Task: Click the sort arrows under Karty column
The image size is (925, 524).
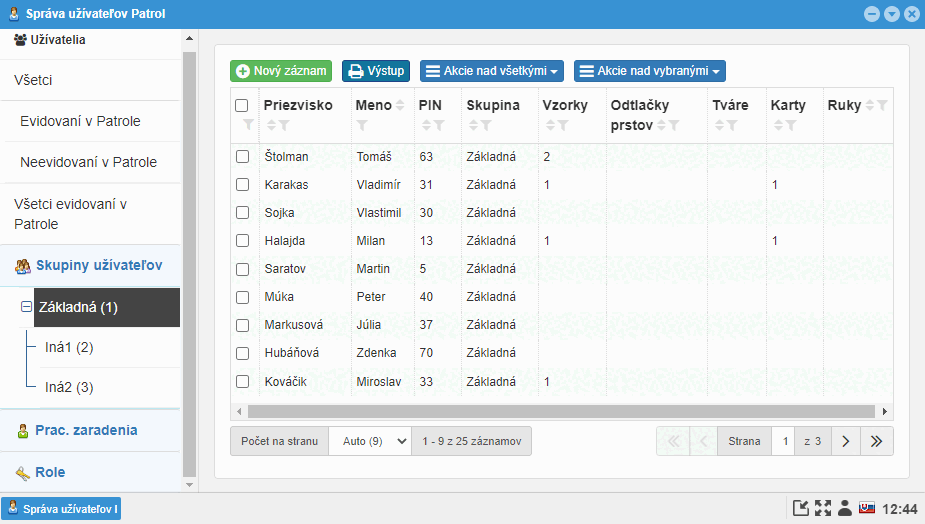Action: point(778,125)
